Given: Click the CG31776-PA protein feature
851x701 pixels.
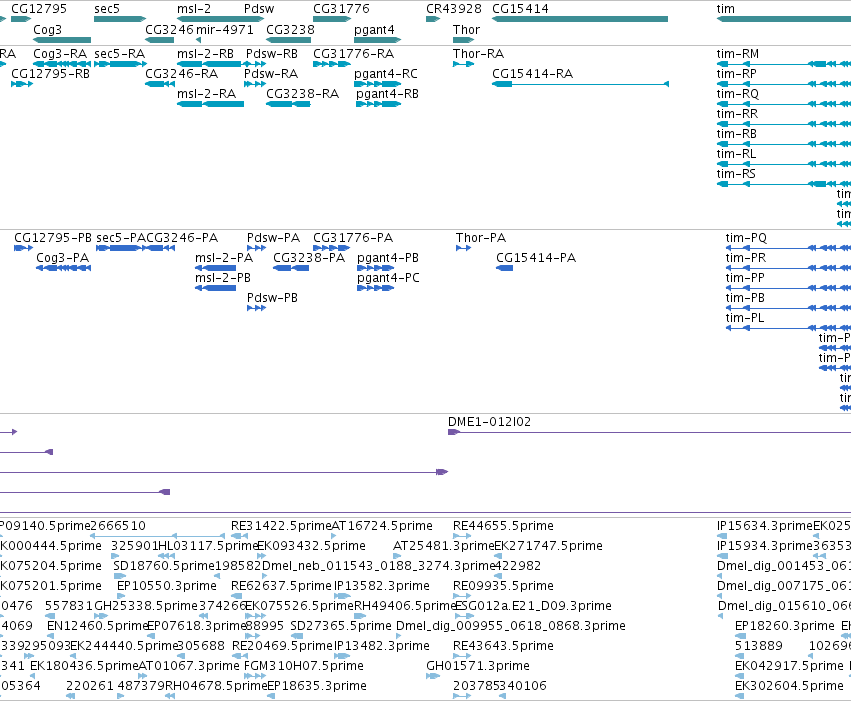Looking at the screenshot, I should (x=332, y=248).
